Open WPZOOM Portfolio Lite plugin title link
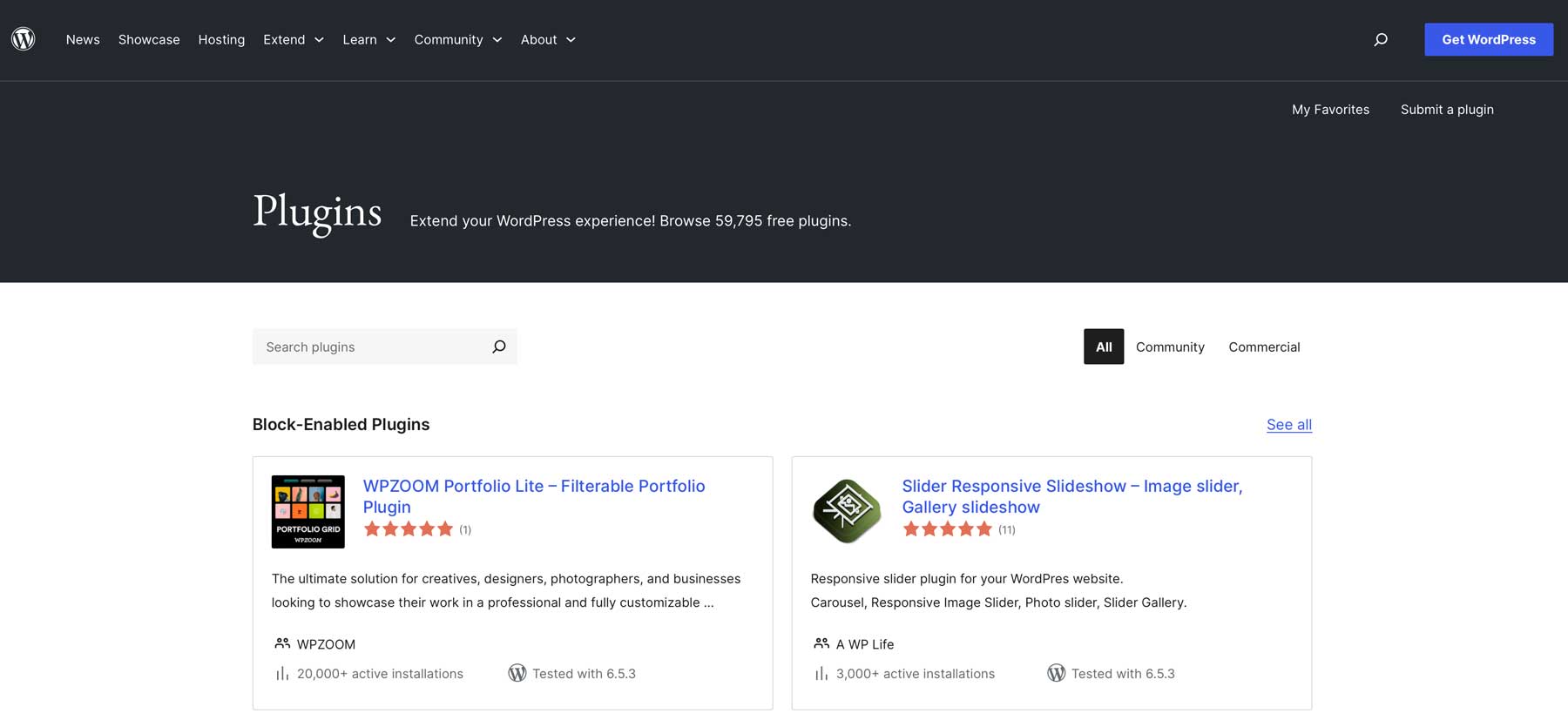The height and width of the screenshot is (720, 1568). (x=534, y=496)
